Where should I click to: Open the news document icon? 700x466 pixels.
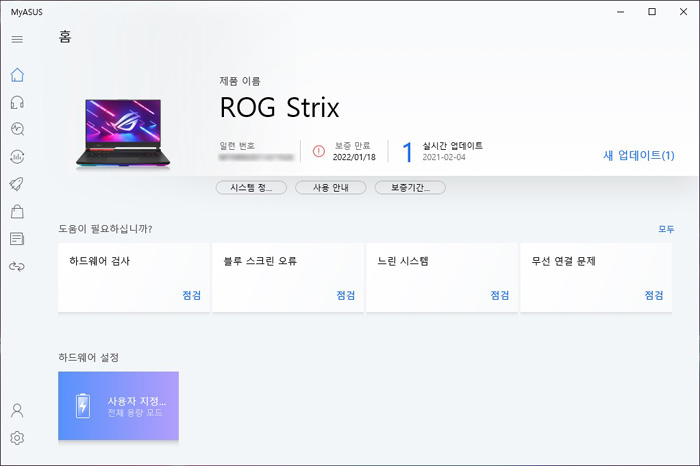(x=17, y=239)
